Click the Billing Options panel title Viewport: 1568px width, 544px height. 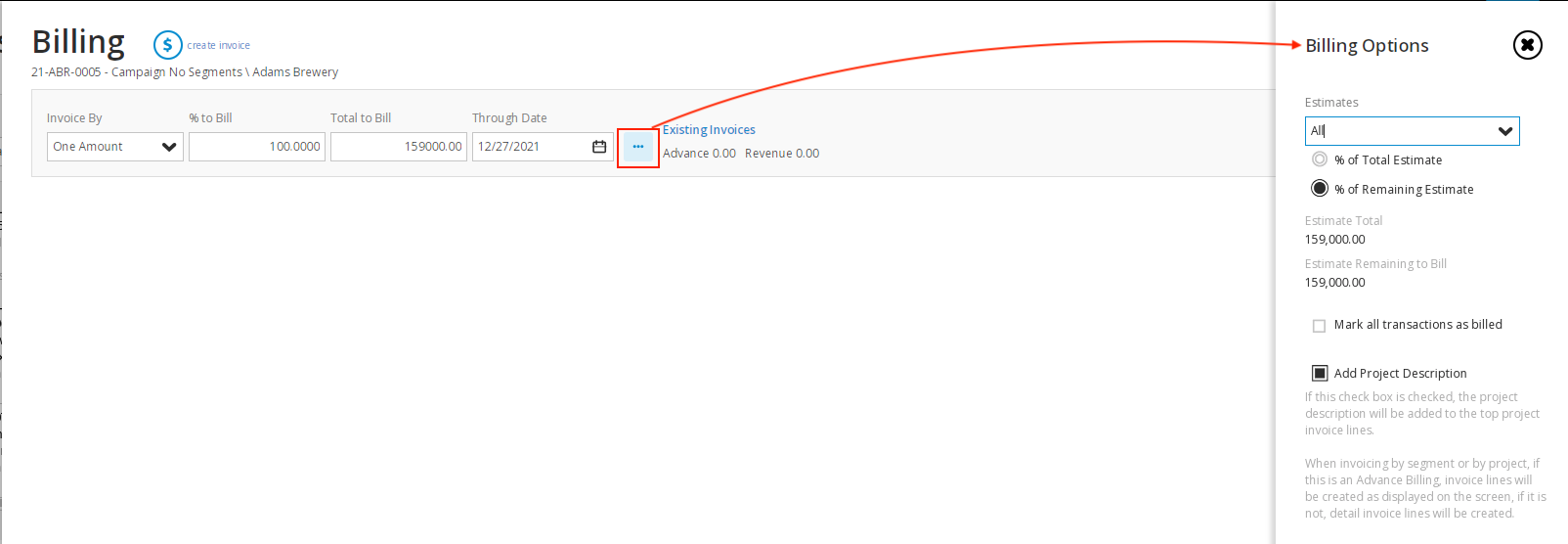point(1367,46)
